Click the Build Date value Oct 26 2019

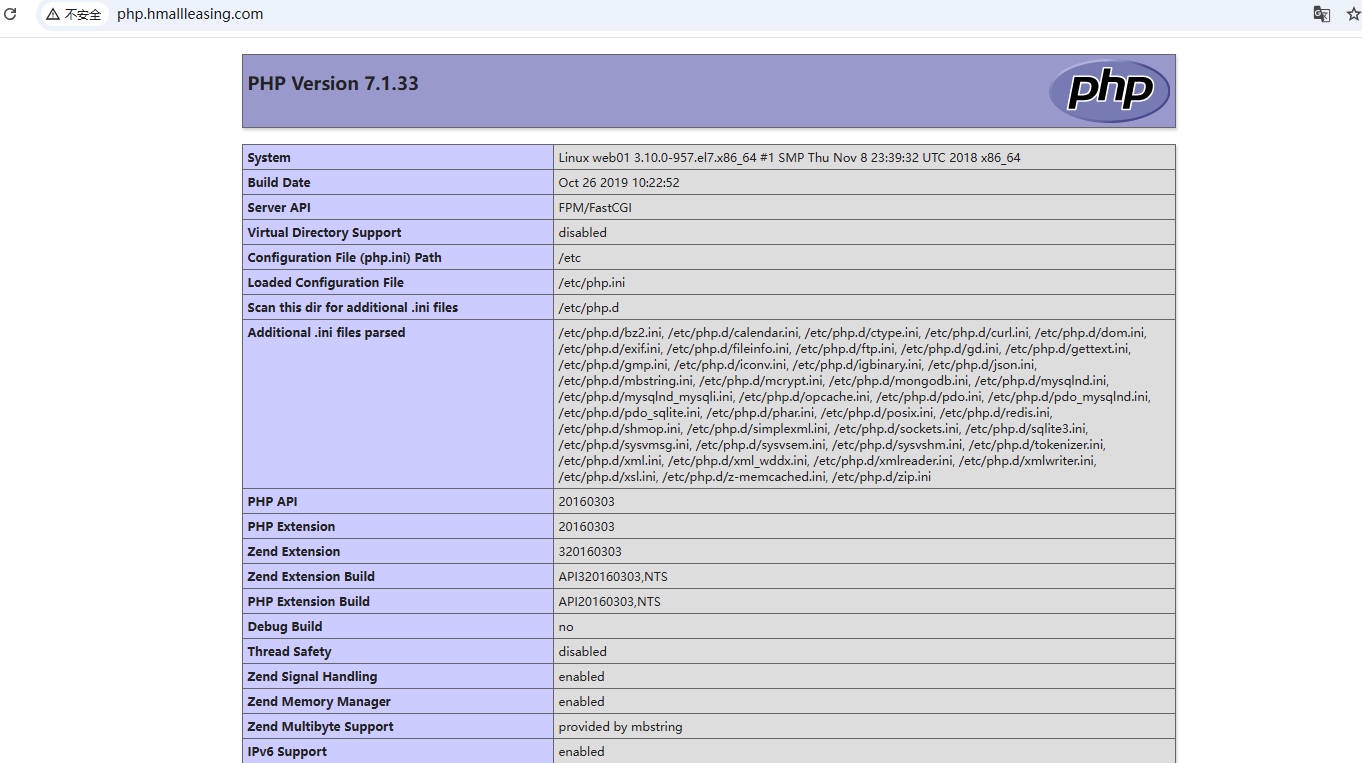click(x=618, y=183)
